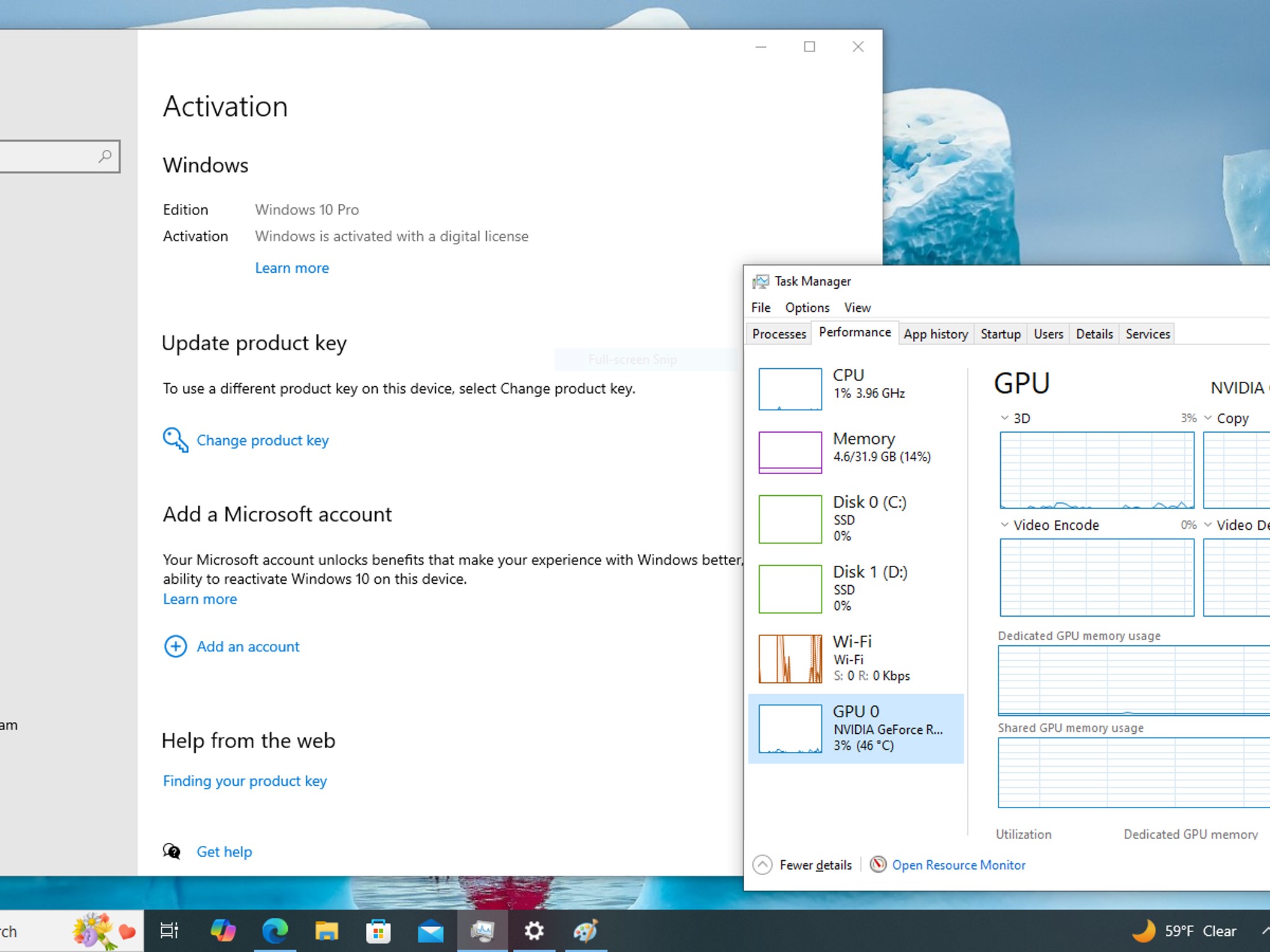Open the Copy engine graph dropdown
This screenshot has width=1270, height=952.
pos(1208,418)
